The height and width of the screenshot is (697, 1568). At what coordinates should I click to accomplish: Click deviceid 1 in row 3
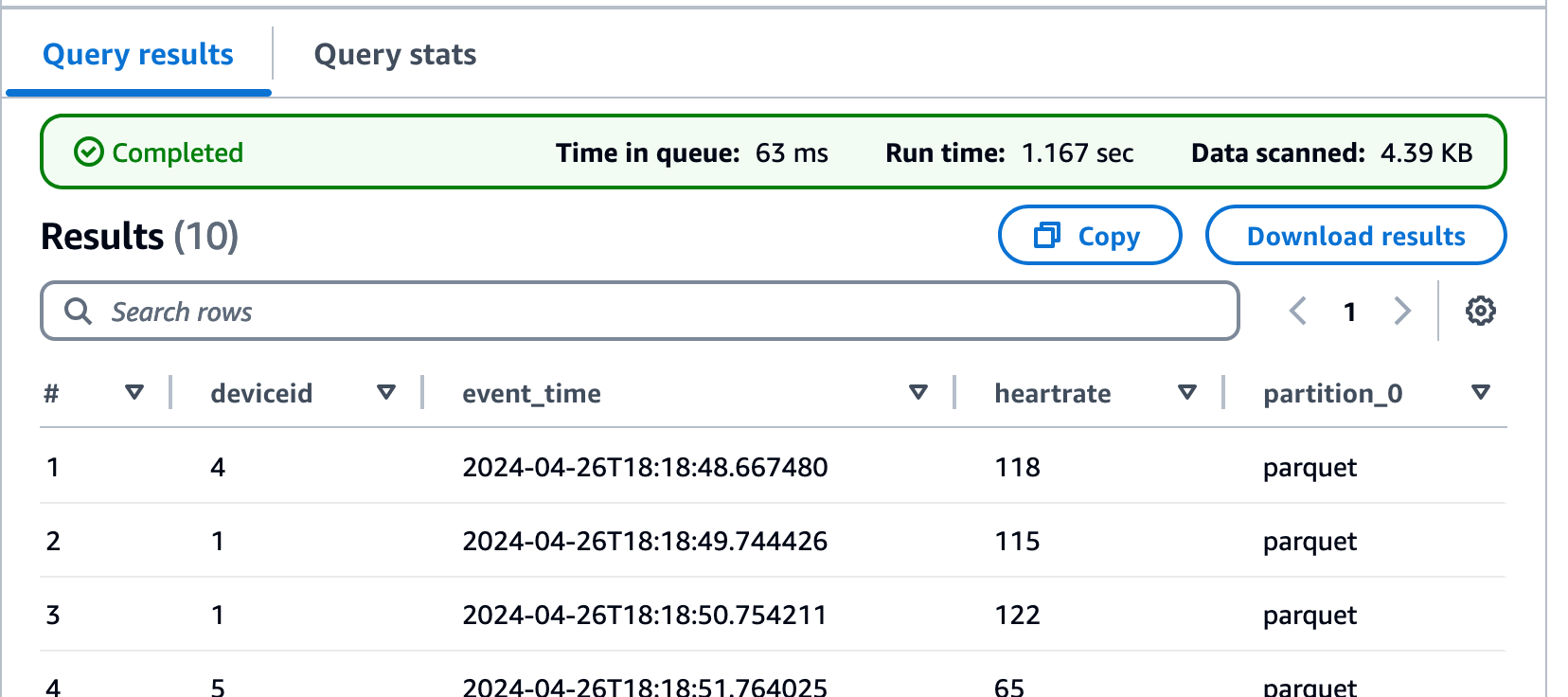point(218,615)
